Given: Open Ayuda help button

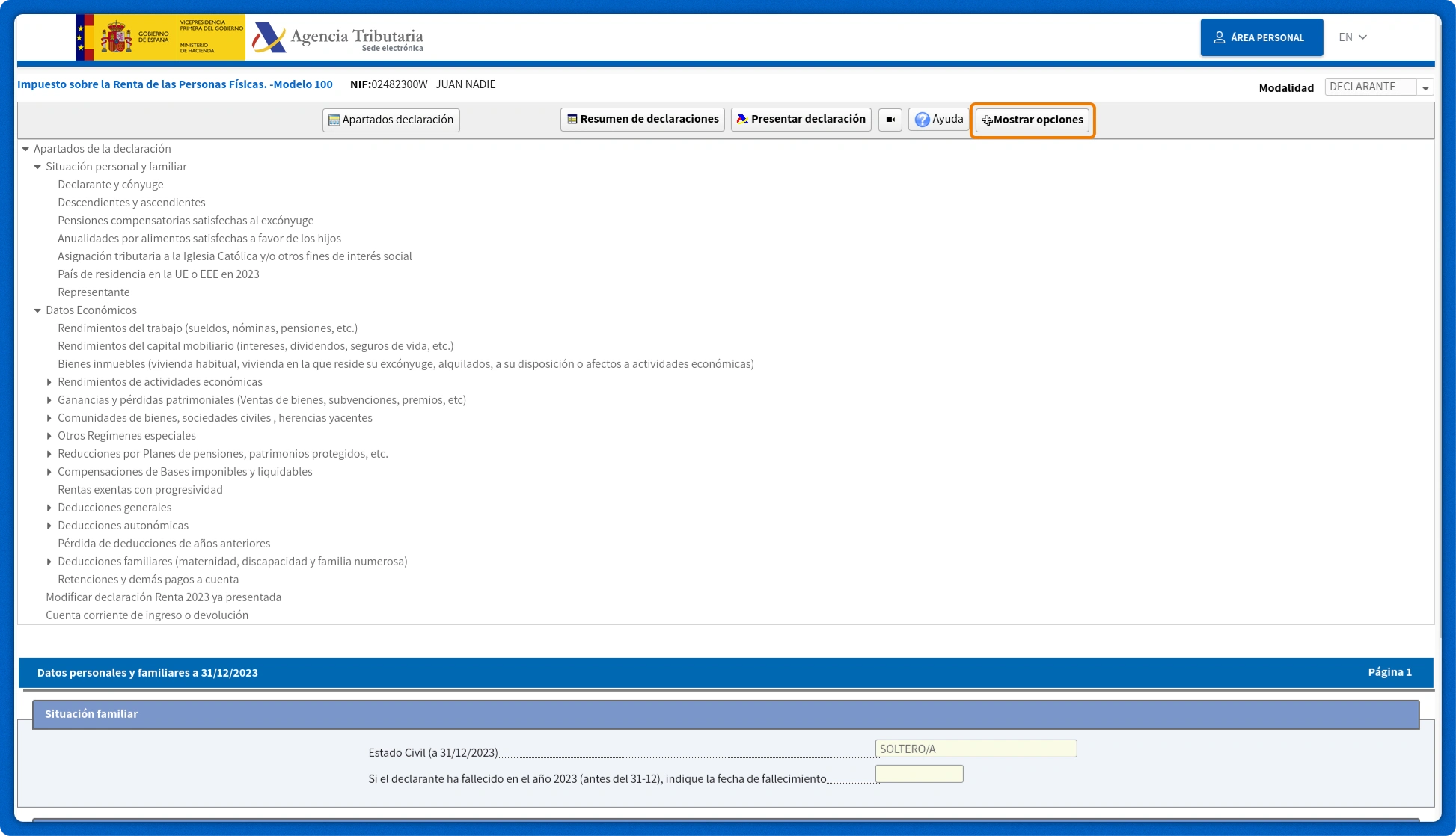Looking at the screenshot, I should 939,120.
